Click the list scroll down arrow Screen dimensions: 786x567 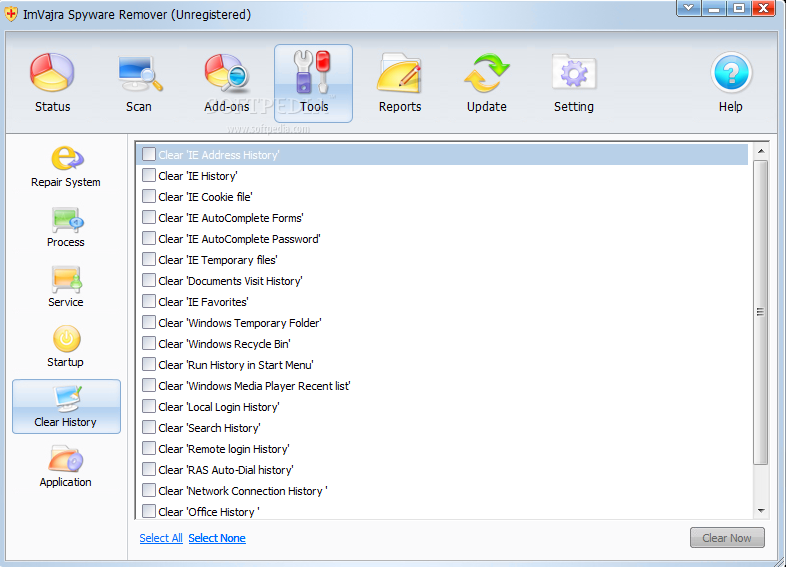tap(761, 511)
